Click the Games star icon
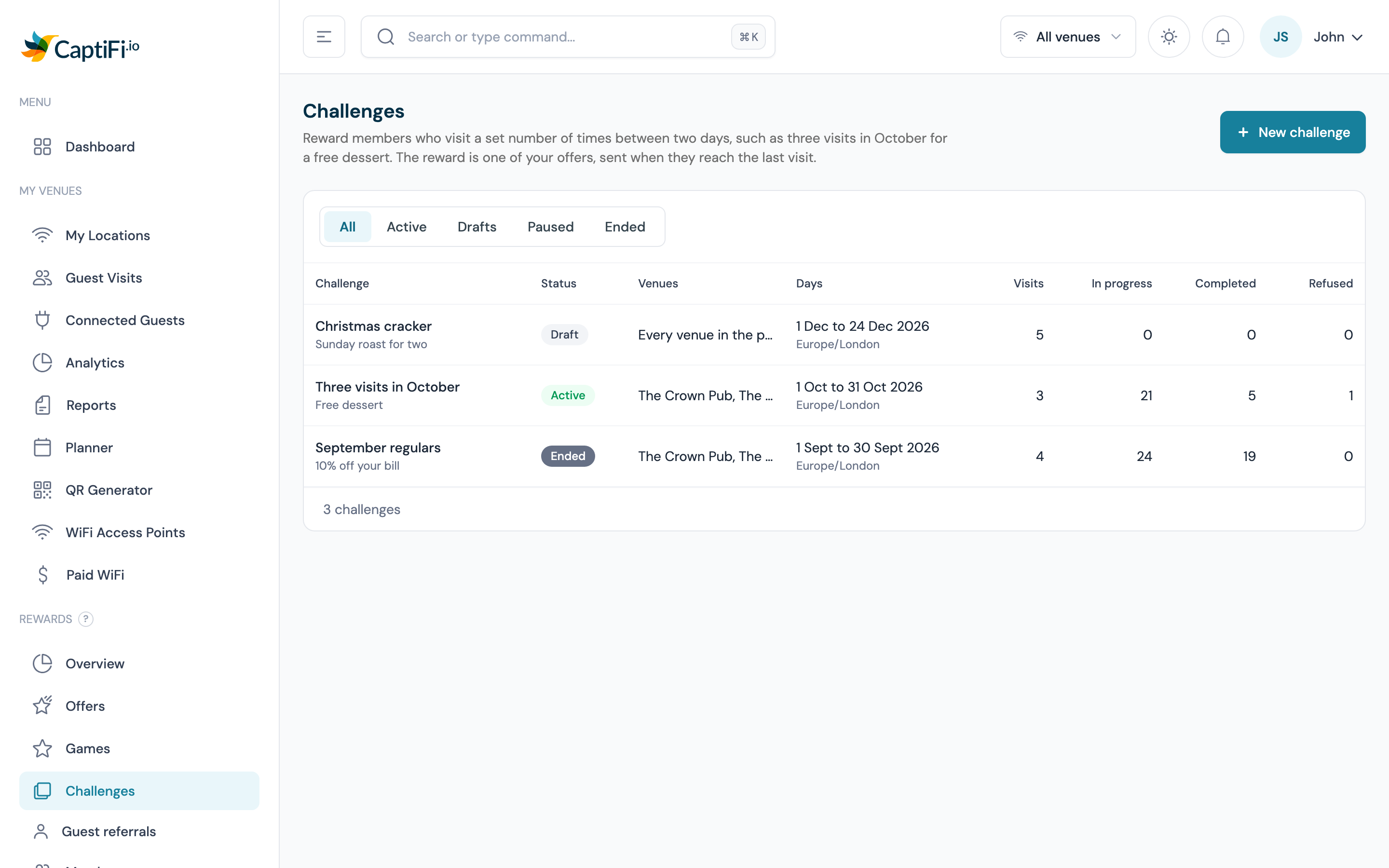The image size is (1389, 868). point(42,748)
